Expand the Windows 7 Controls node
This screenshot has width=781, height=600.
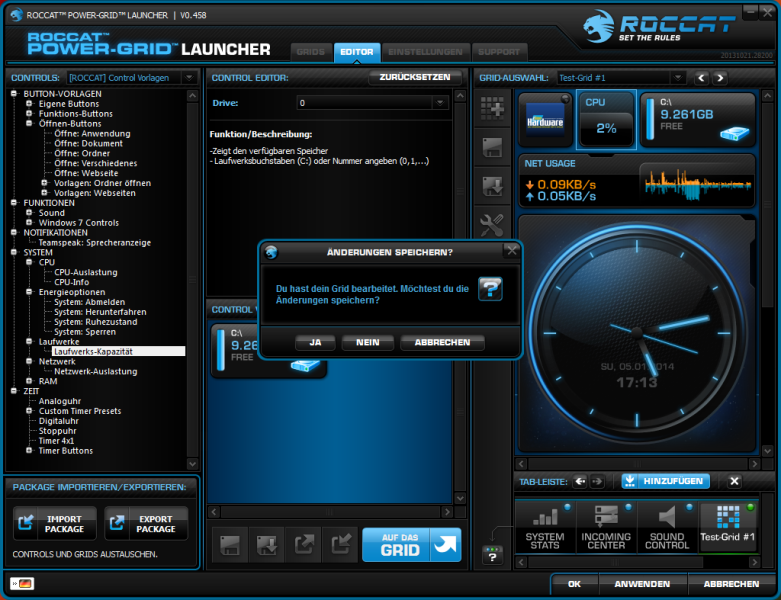coord(29,223)
